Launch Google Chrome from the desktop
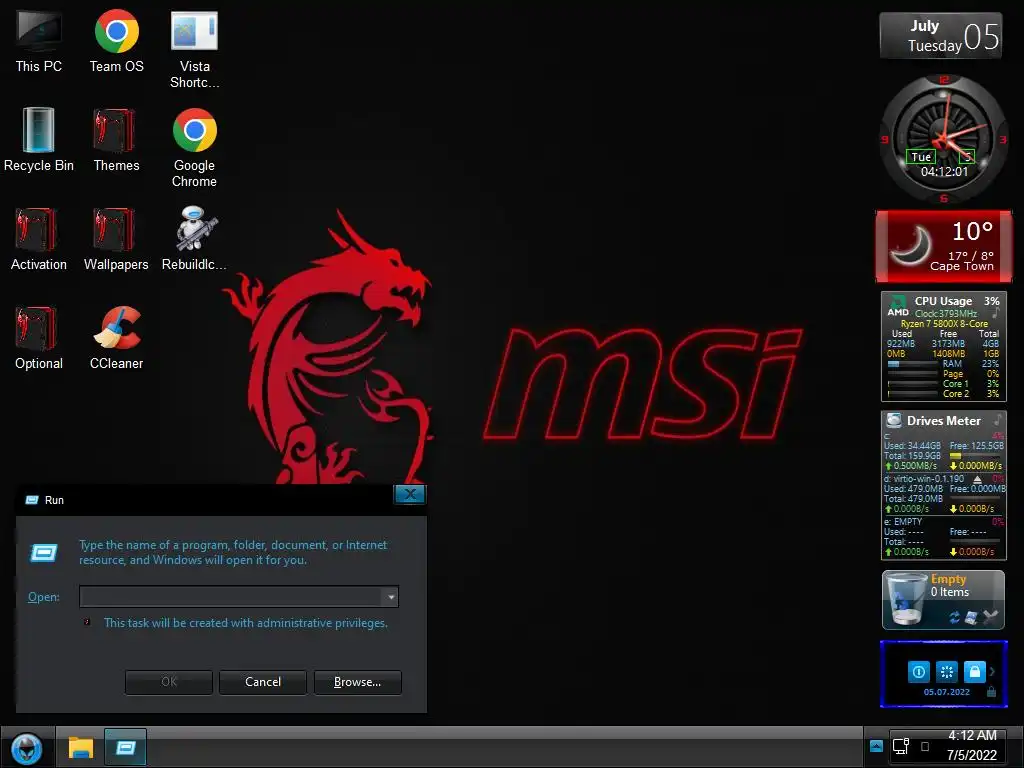1024x768 pixels. coord(194,148)
